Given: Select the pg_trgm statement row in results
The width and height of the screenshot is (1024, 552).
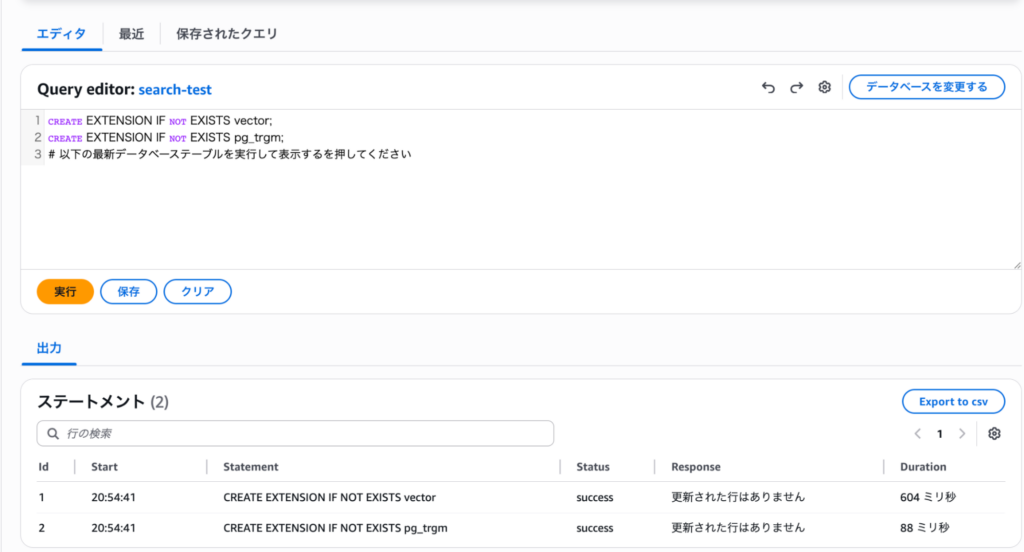Looking at the screenshot, I should (334, 527).
